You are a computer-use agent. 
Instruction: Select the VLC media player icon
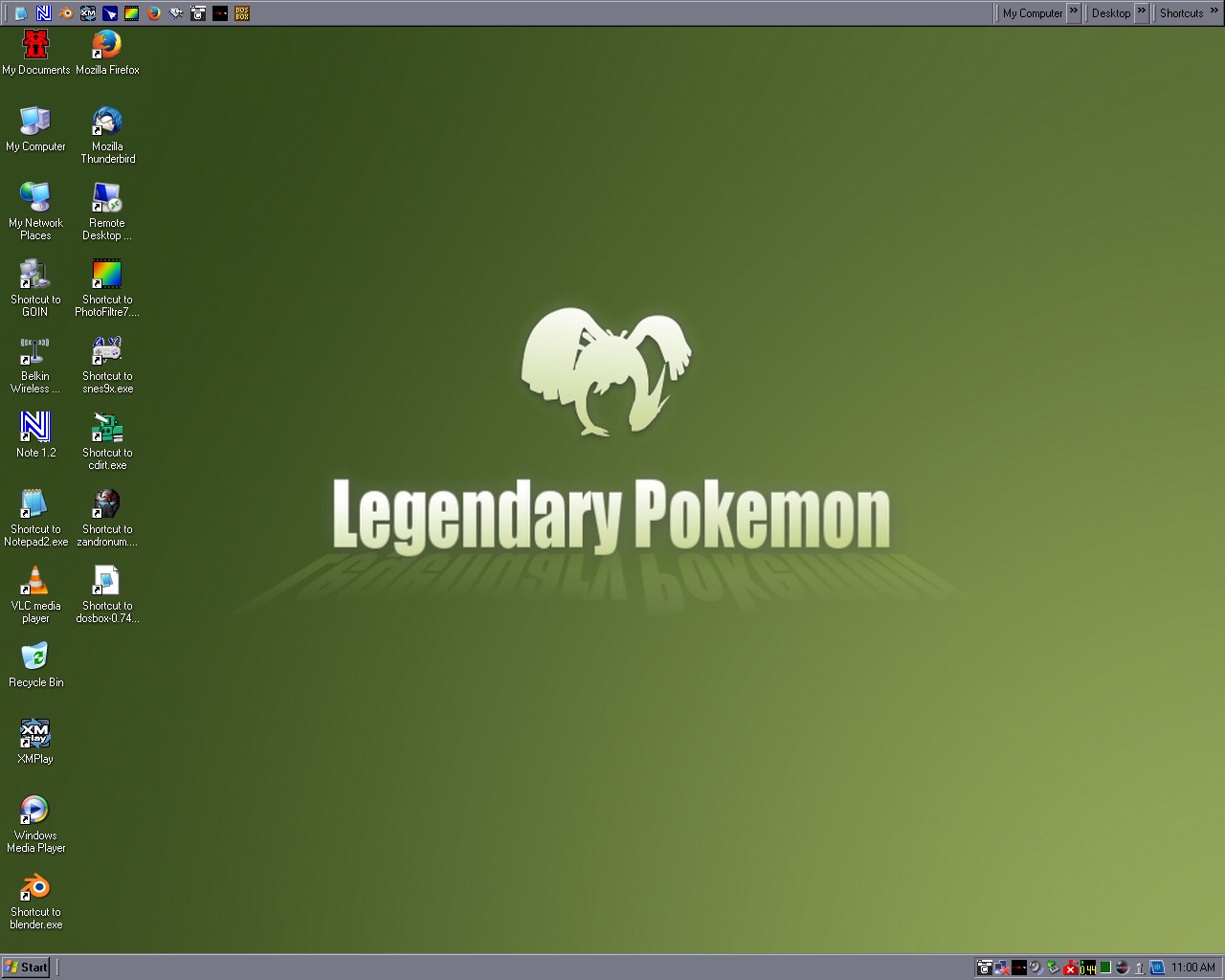pos(35,582)
